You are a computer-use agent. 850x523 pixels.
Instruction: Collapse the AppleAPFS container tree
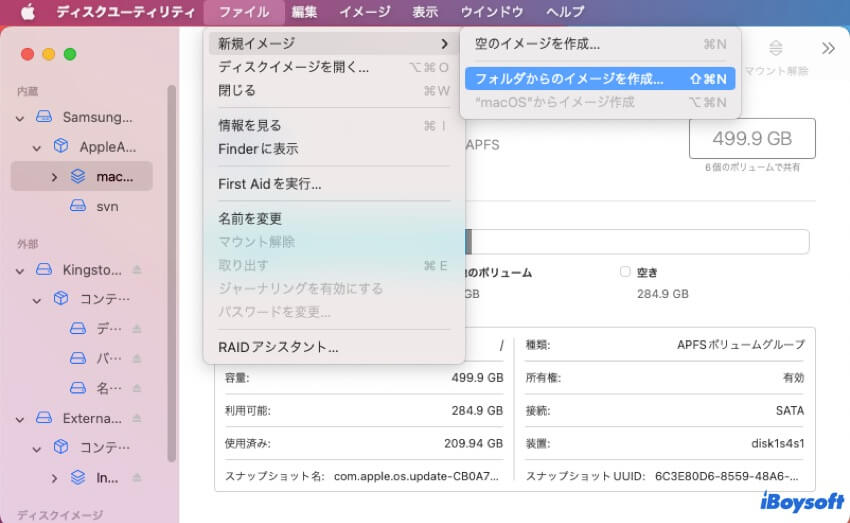point(37,147)
